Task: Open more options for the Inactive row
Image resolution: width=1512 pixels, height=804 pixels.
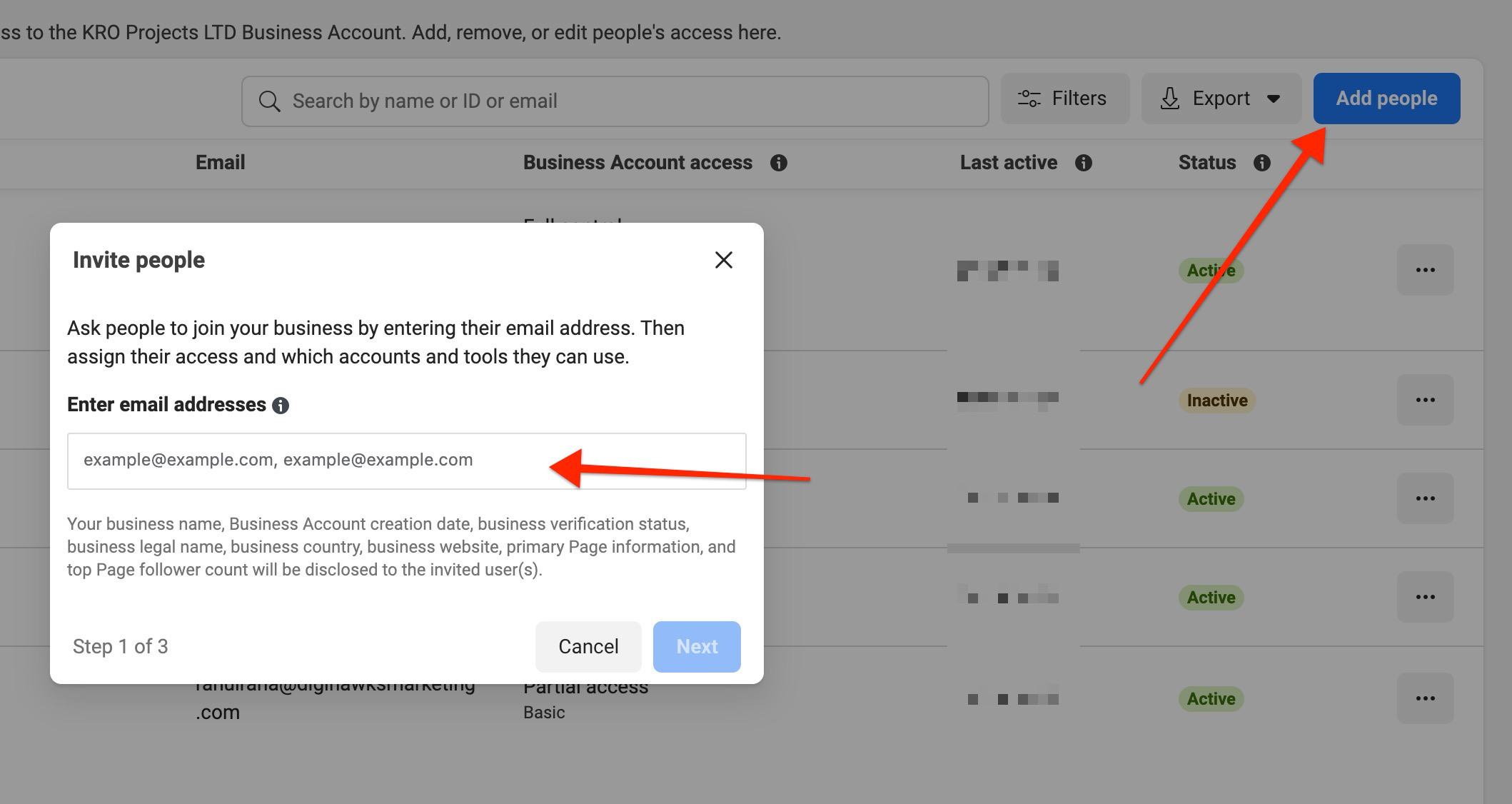Action: (1425, 400)
